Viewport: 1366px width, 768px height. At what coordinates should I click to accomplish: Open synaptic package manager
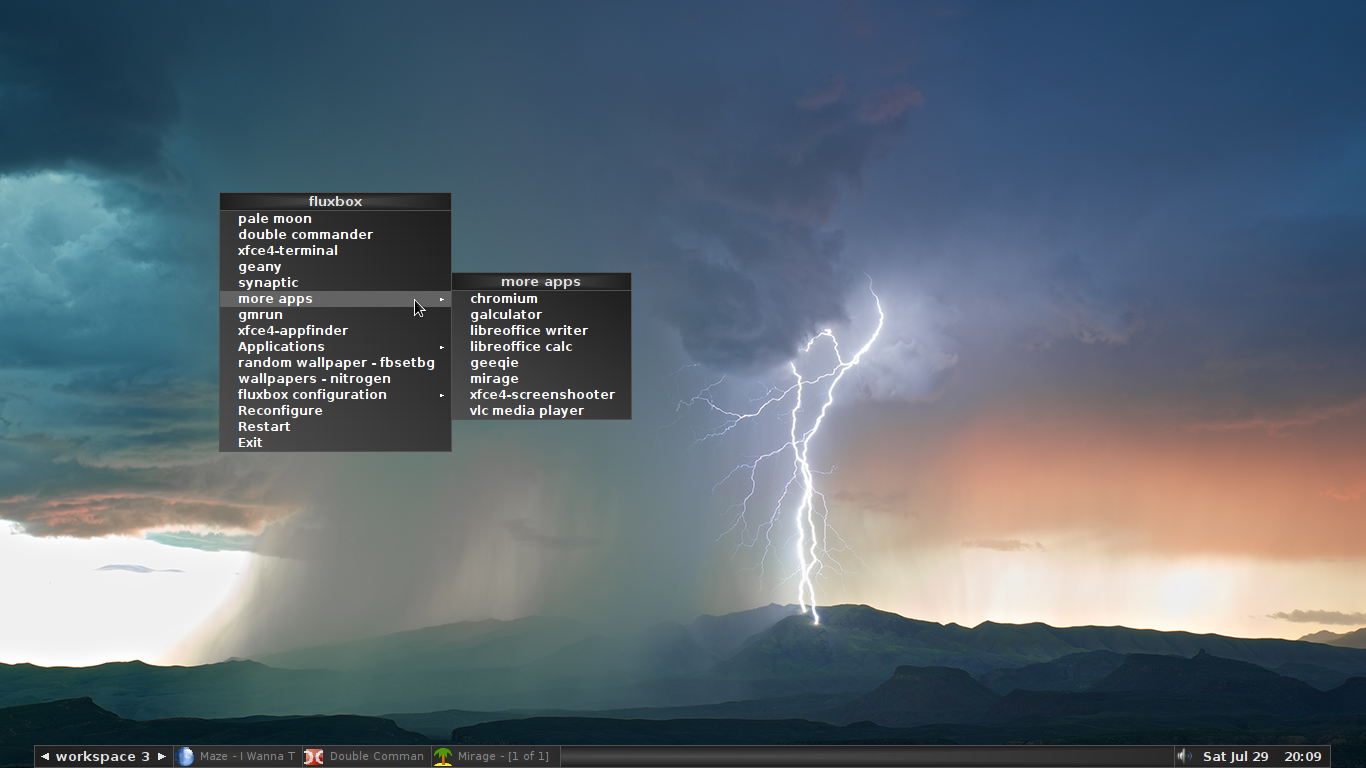coord(268,282)
